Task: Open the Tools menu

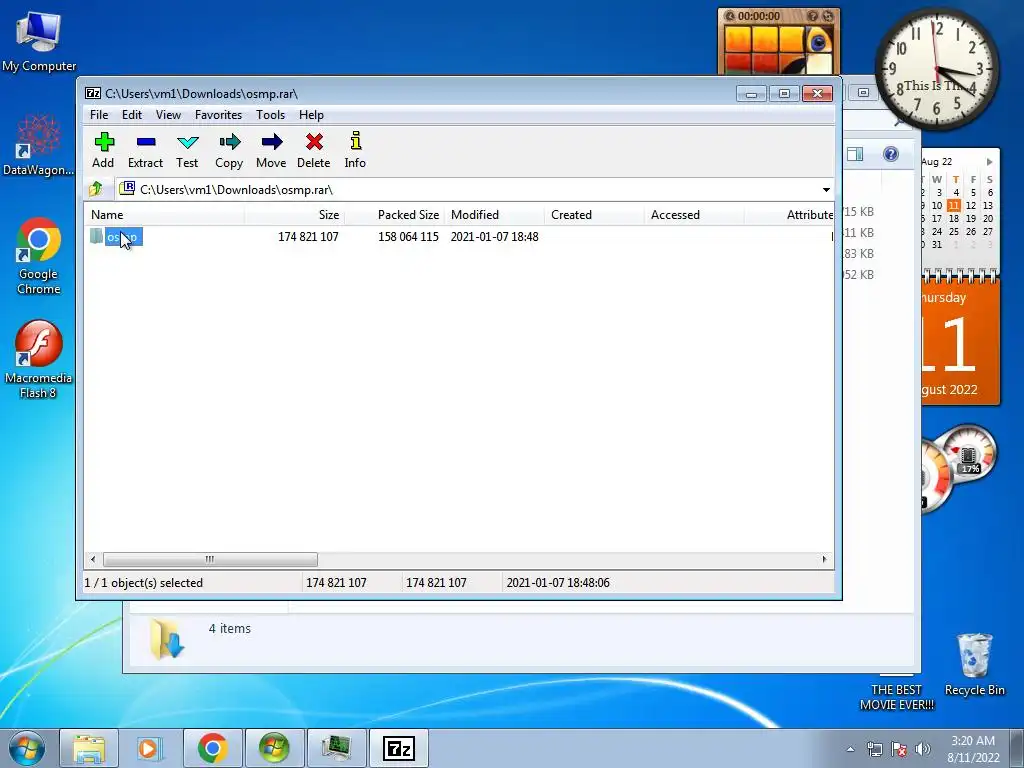Action: point(270,115)
